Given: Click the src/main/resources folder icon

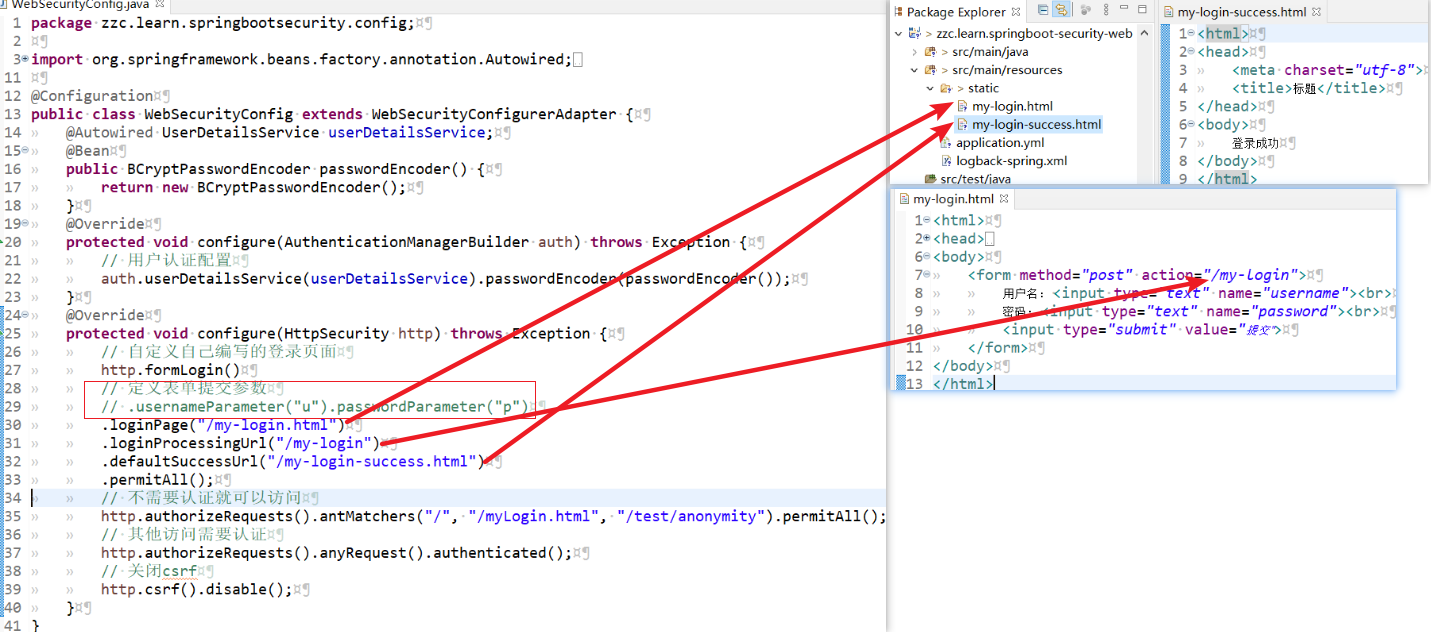Looking at the screenshot, I should click(x=930, y=70).
